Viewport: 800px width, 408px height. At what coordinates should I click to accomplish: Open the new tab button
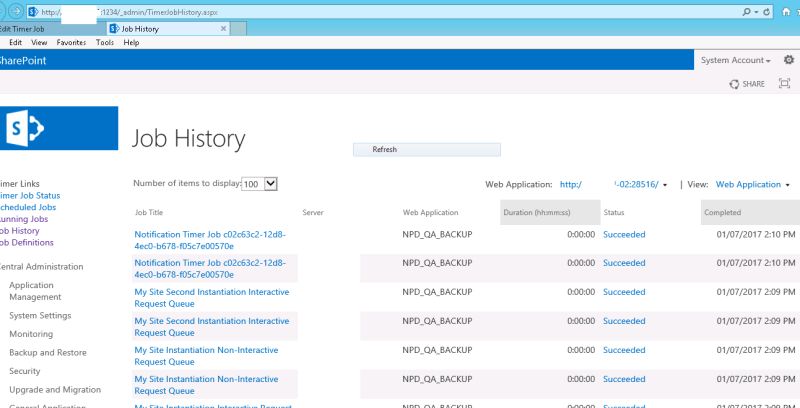pos(239,29)
